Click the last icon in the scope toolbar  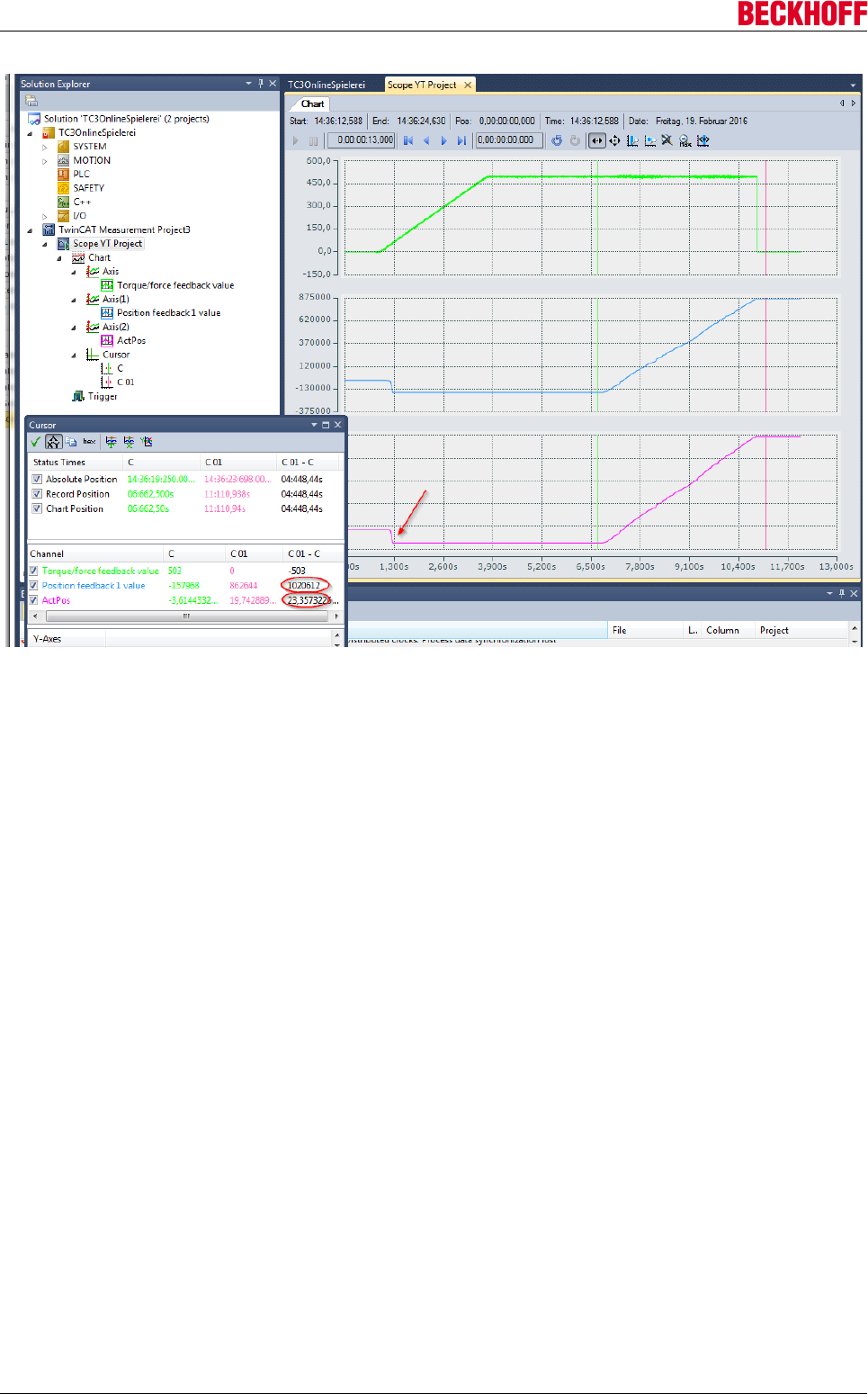[x=702, y=140]
